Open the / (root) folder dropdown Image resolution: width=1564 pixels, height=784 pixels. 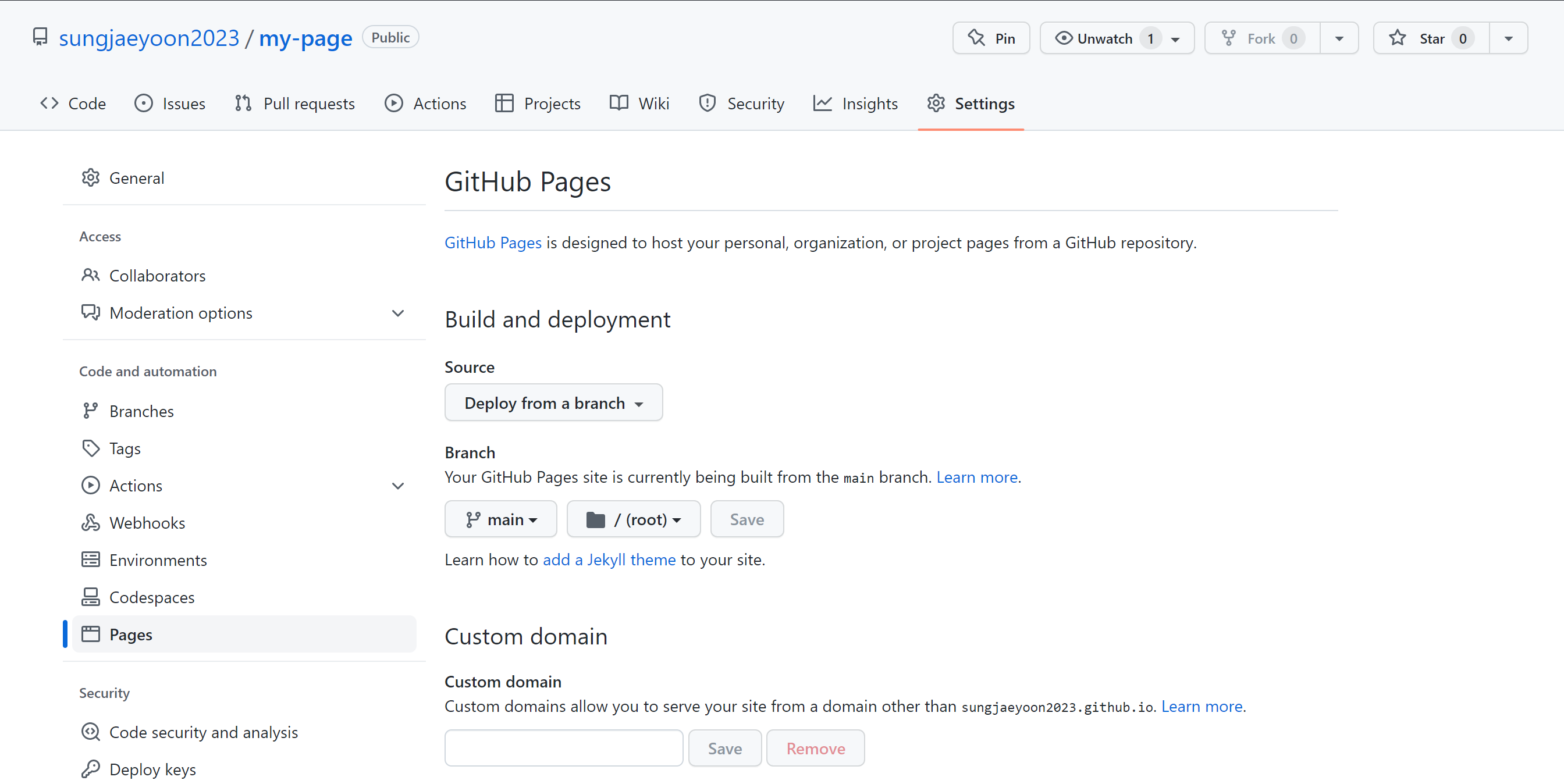[x=633, y=519]
